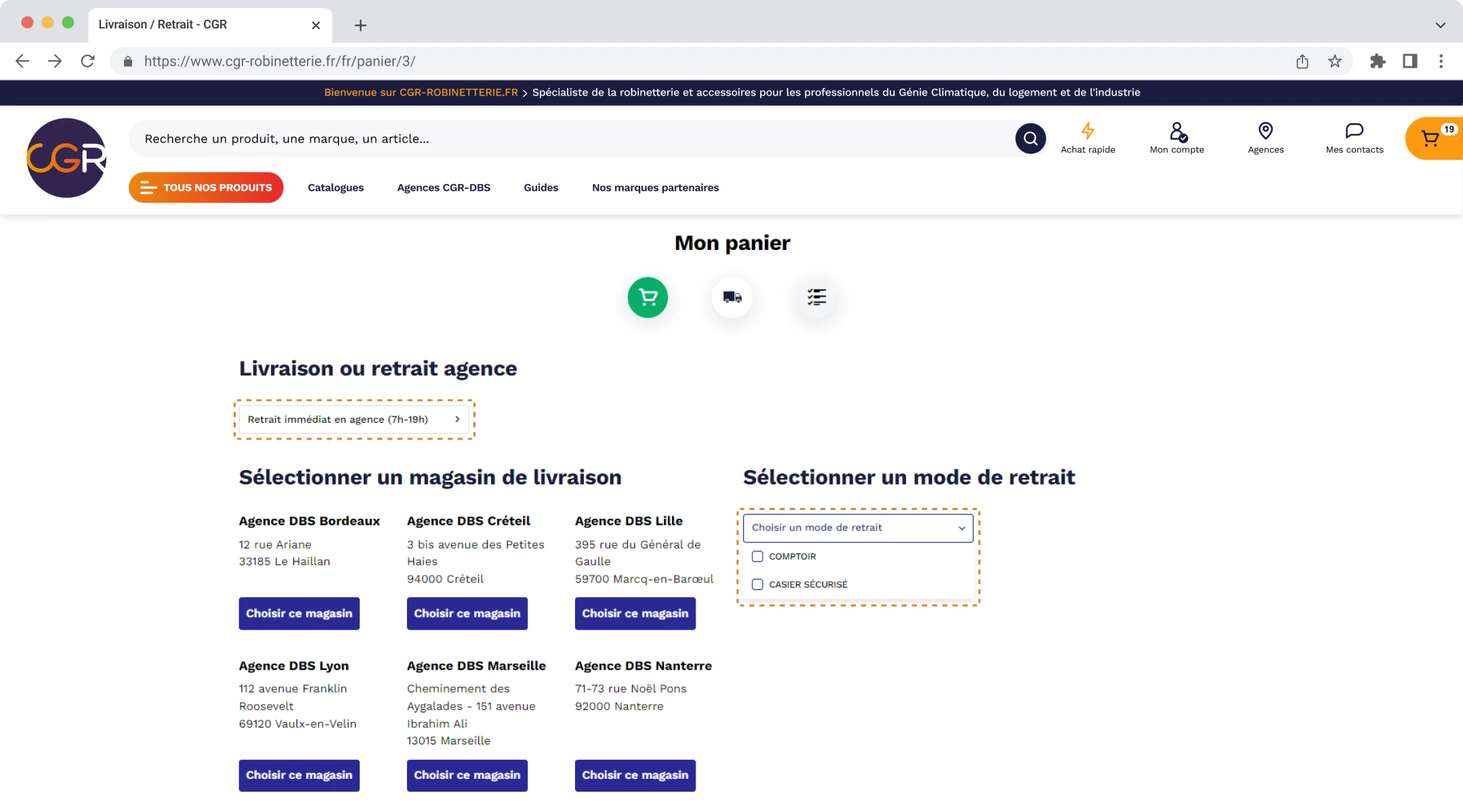Click the checklist summary step icon
The height and width of the screenshot is (812, 1463).
pyautogui.click(x=817, y=297)
